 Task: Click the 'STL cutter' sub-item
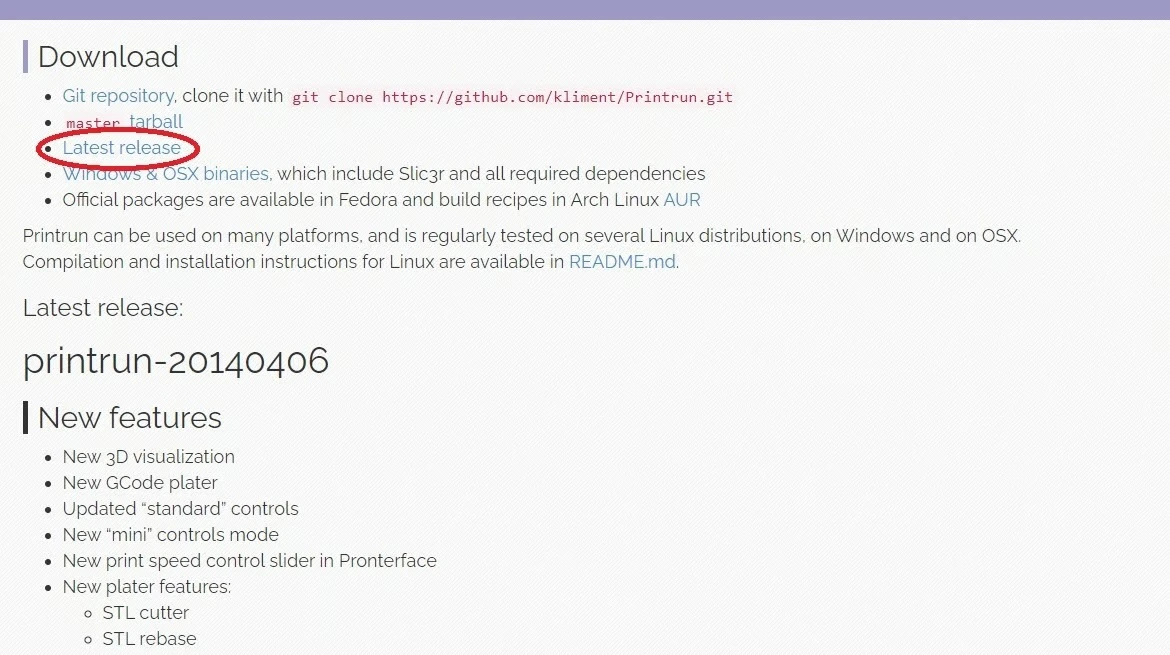coord(146,613)
